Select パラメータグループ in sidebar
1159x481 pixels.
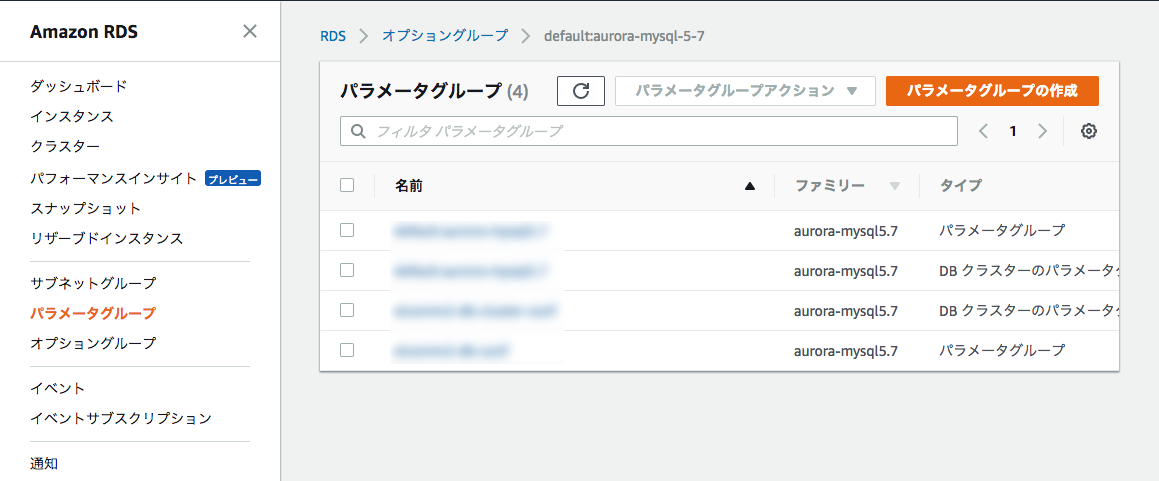click(93, 313)
